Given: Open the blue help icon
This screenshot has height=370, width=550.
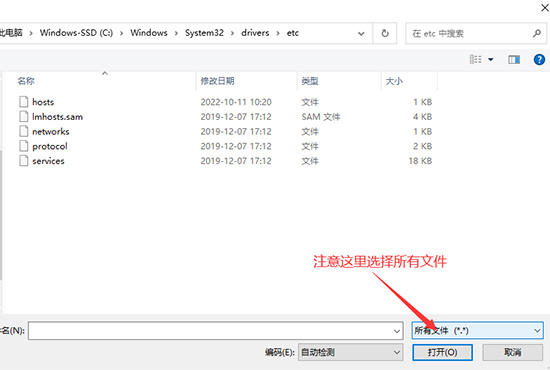Looking at the screenshot, I should tap(539, 60).
